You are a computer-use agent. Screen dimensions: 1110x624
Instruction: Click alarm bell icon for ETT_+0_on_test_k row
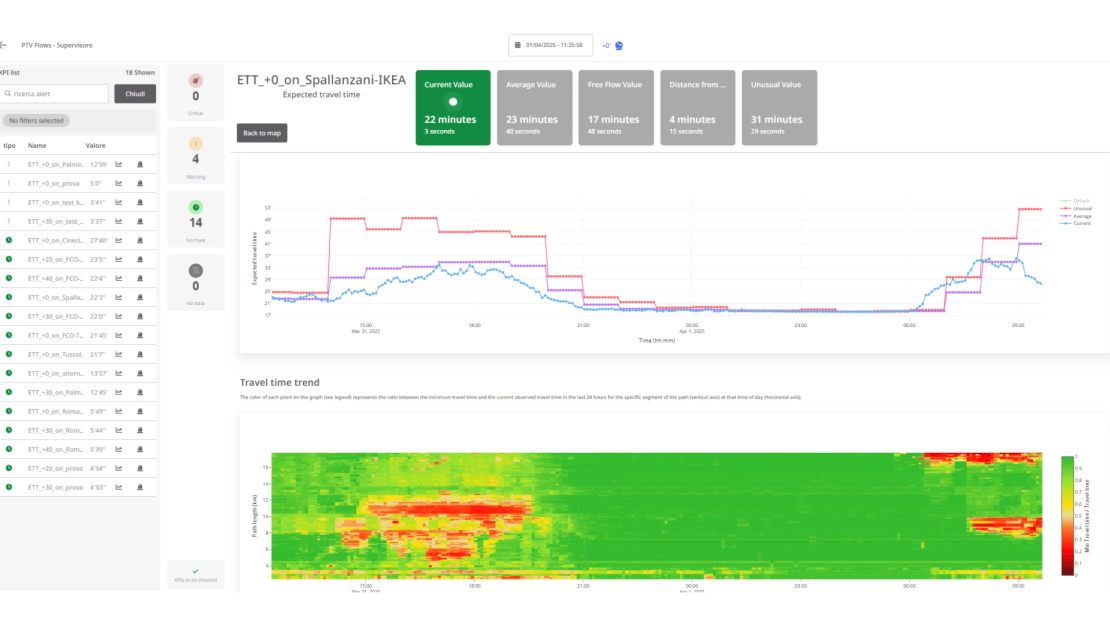click(x=140, y=202)
